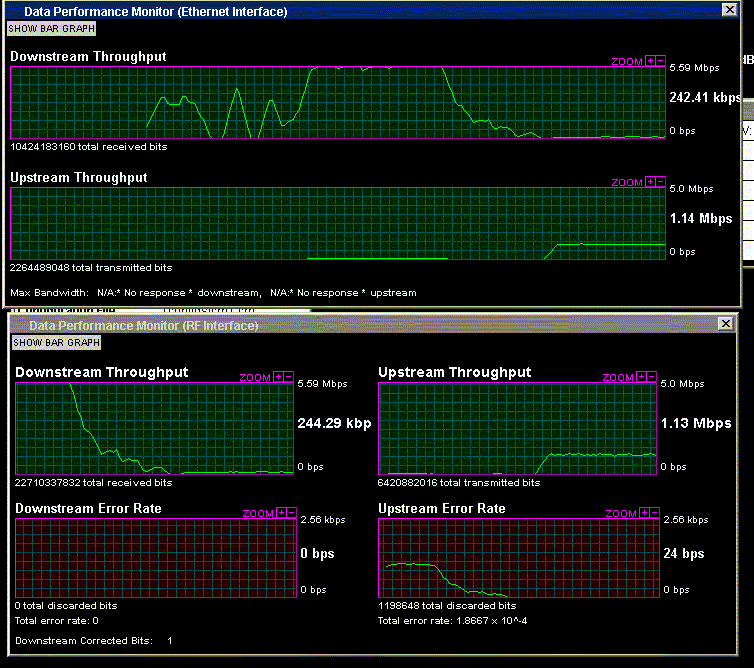Image resolution: width=754 pixels, height=668 pixels.
Task: Click the Ethernet Downstream Throughput plot area
Action: tap(338, 102)
